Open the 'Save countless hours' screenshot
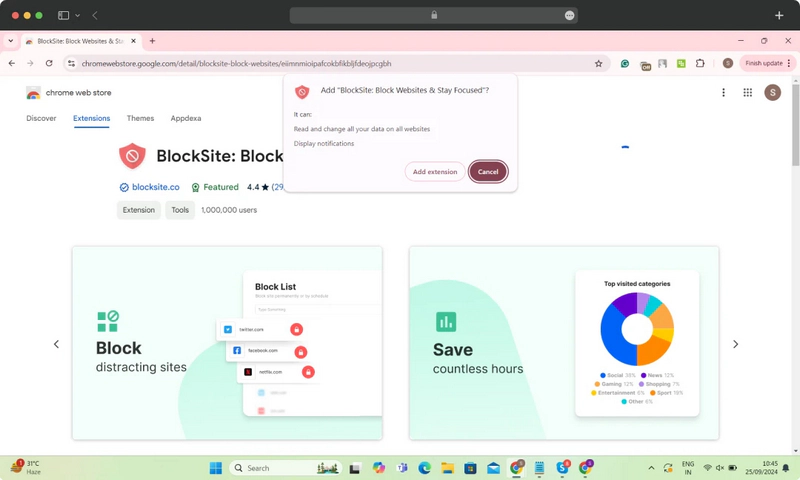Viewport: 800px width, 480px height. [x=564, y=343]
